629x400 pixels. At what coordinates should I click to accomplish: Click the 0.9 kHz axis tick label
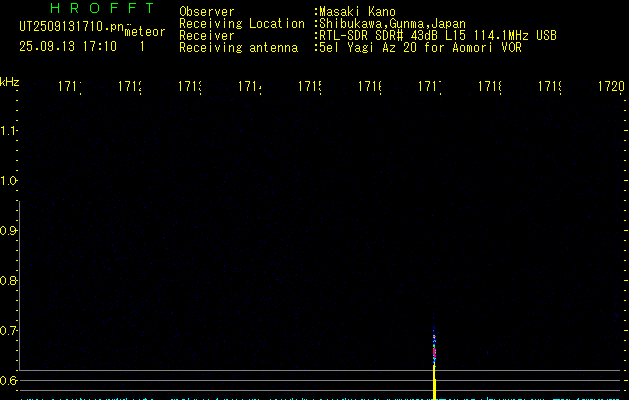point(8,230)
